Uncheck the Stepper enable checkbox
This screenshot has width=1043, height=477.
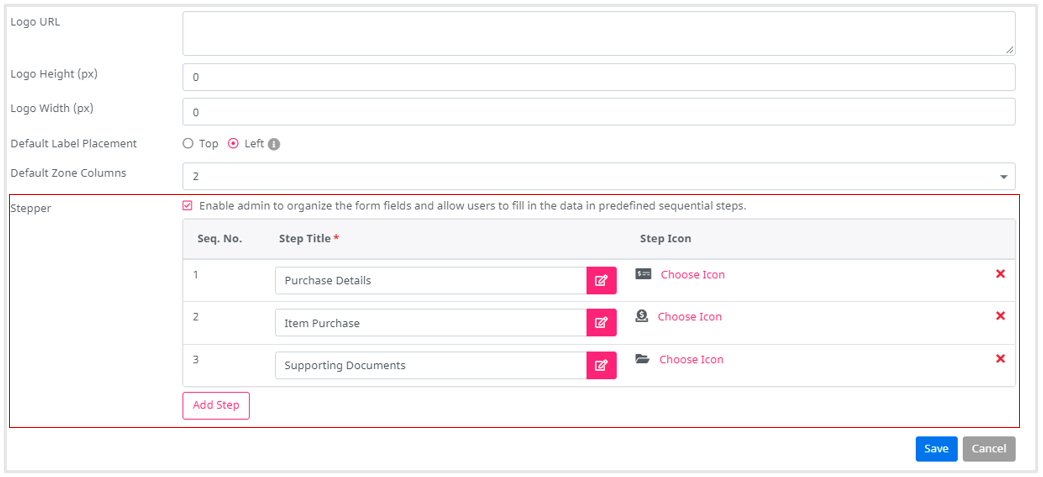click(188, 206)
